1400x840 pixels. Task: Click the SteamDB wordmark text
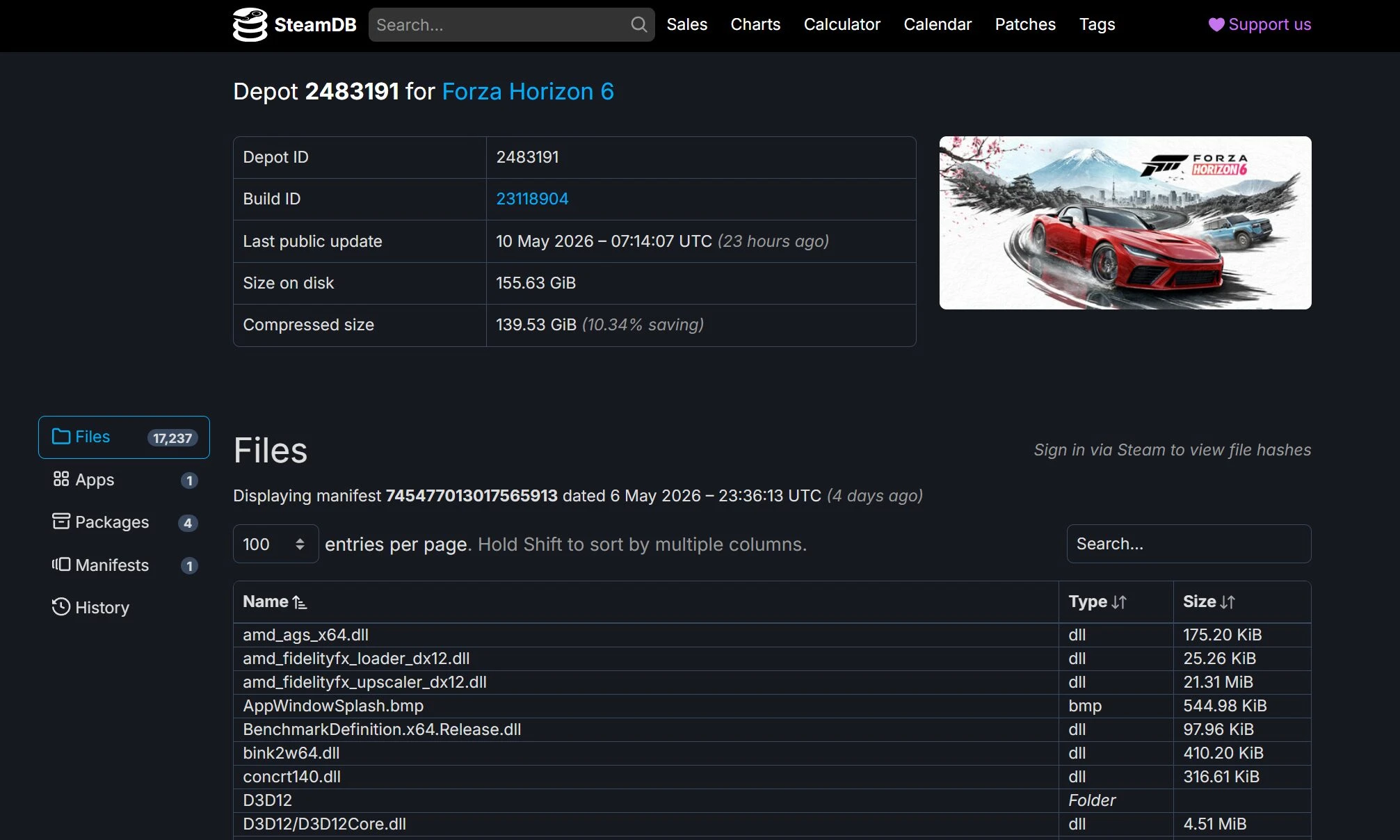pos(315,25)
